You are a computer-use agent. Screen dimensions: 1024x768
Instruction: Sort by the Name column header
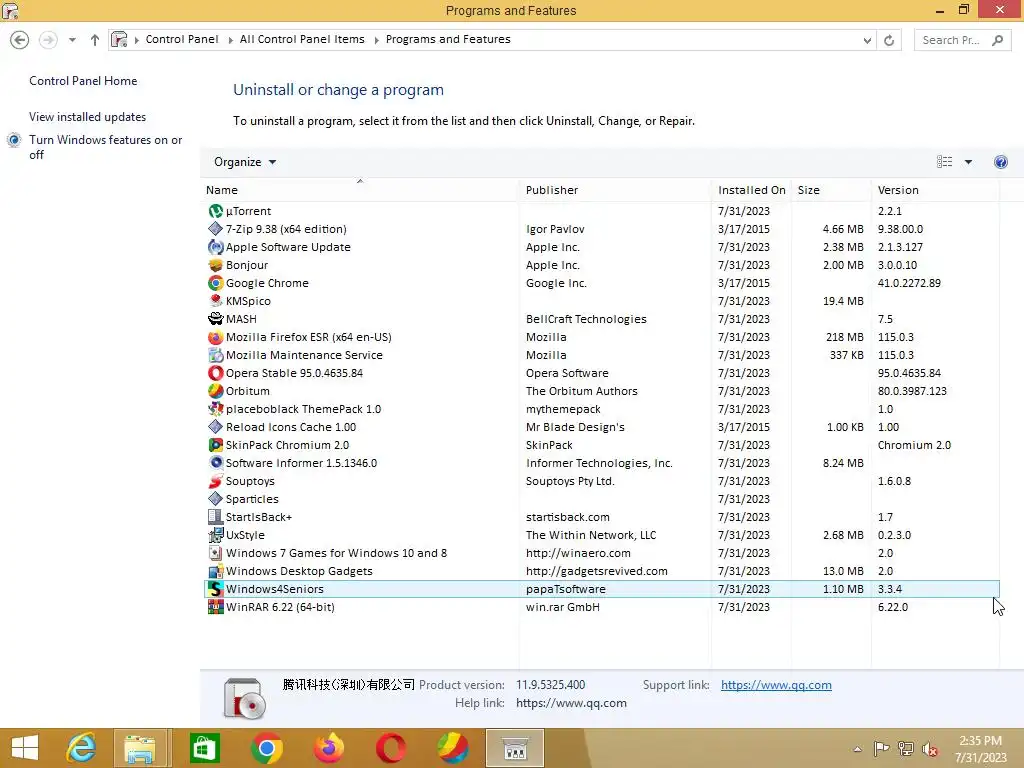tap(360, 190)
